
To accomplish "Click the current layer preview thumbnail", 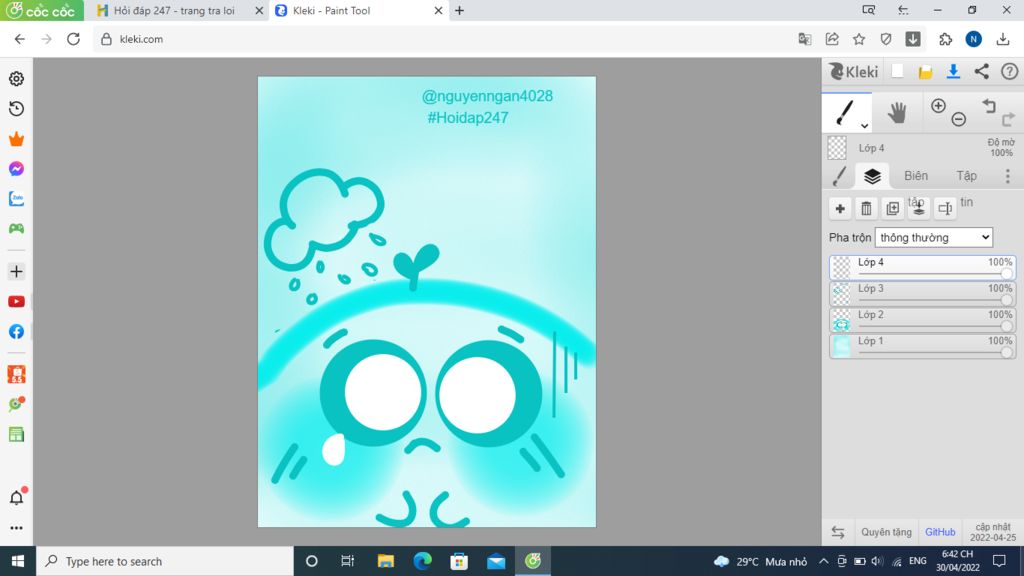I will point(837,148).
